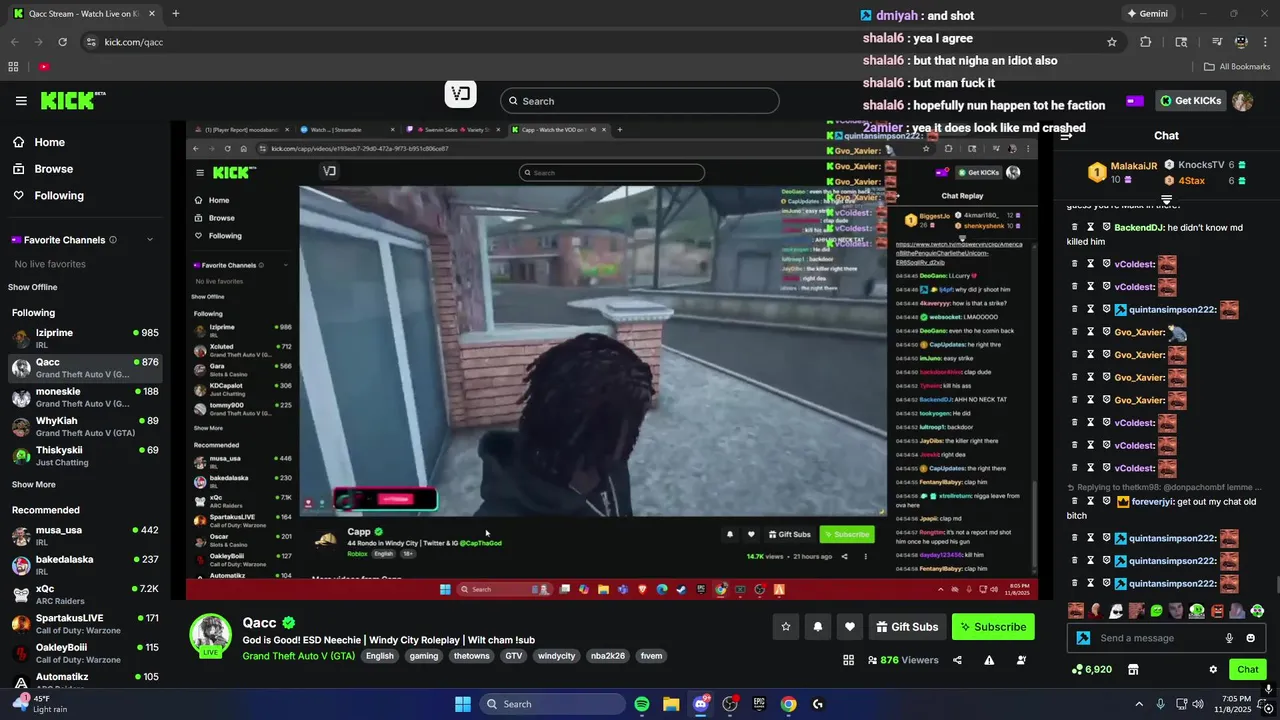This screenshot has height=720, width=1280.
Task: Click the Qacc stream video player
Action: click(x=612, y=361)
